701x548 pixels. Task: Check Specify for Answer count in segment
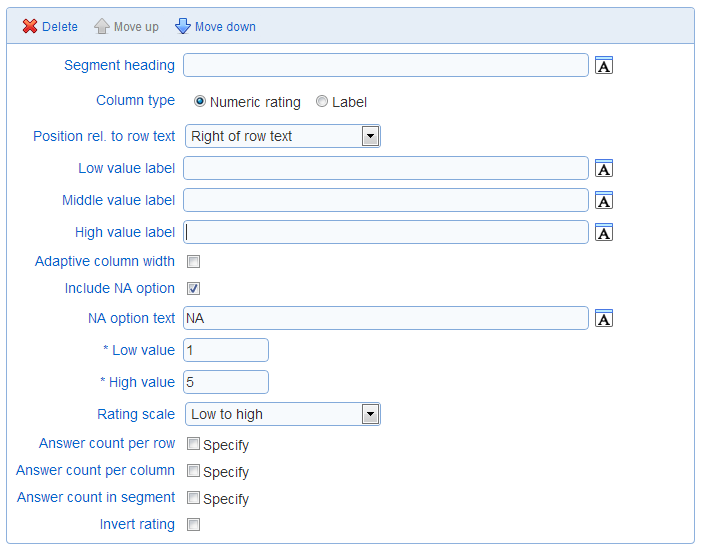pos(193,497)
